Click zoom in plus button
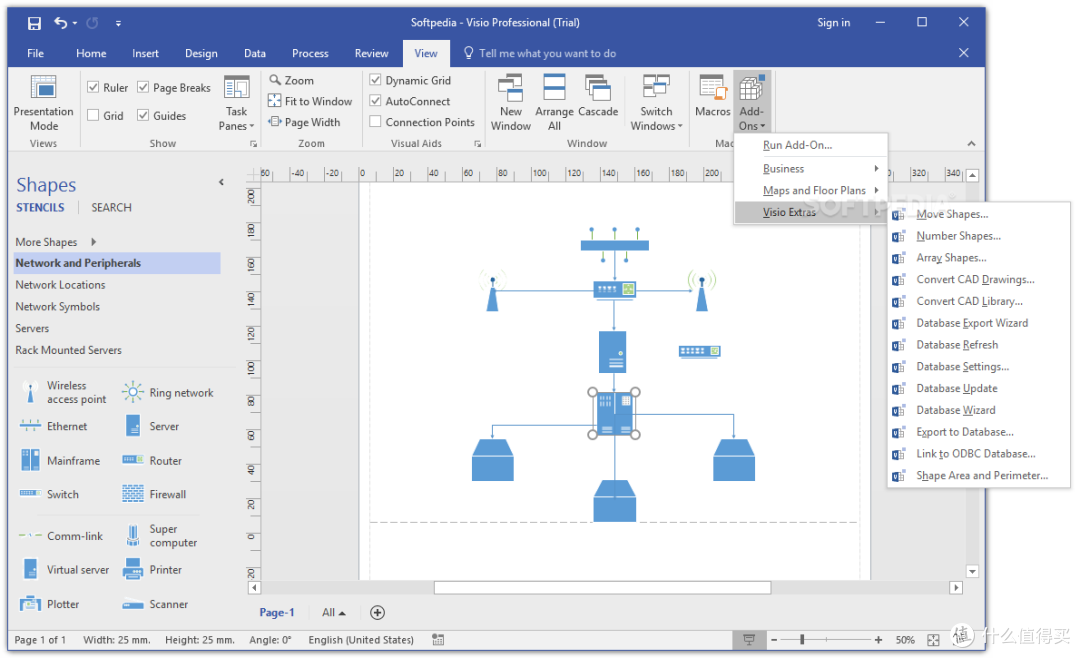This screenshot has width=1080, height=658. pos(878,640)
